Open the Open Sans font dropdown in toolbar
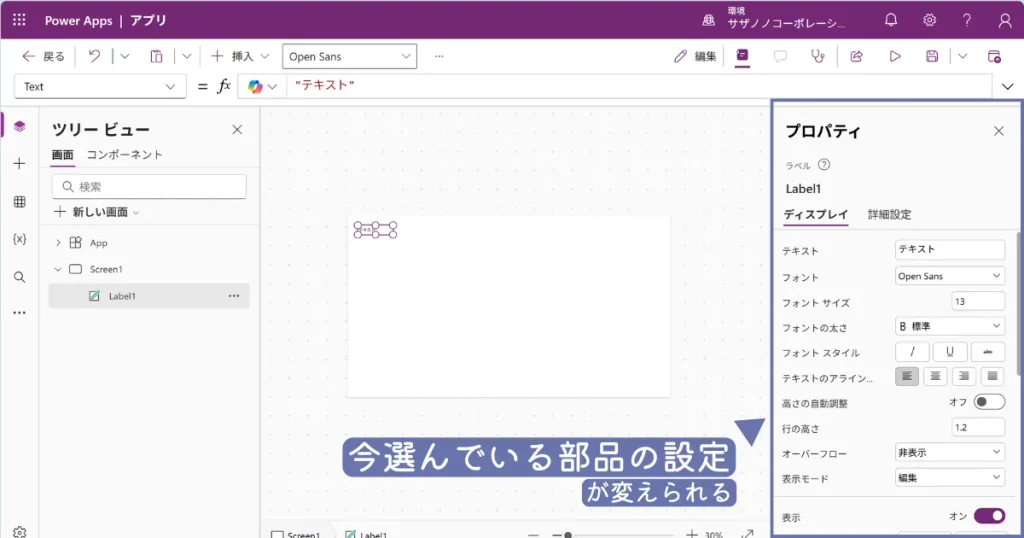 coord(349,57)
